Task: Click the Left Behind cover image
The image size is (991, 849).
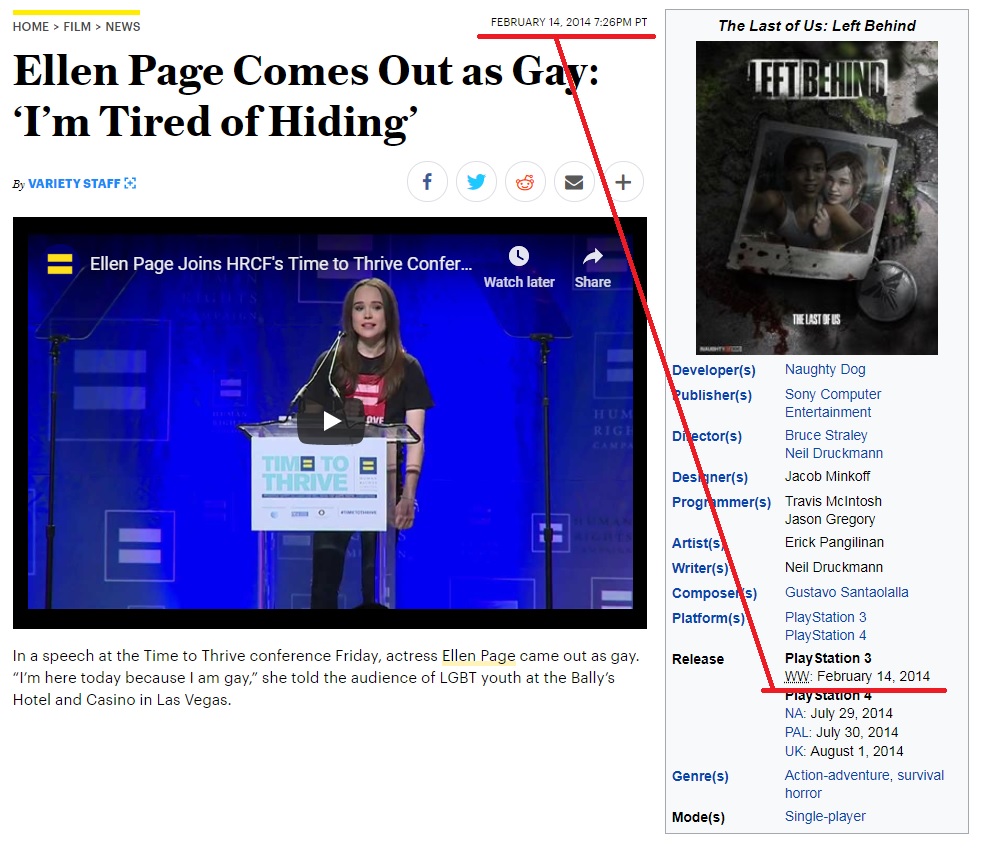Action: coord(817,198)
